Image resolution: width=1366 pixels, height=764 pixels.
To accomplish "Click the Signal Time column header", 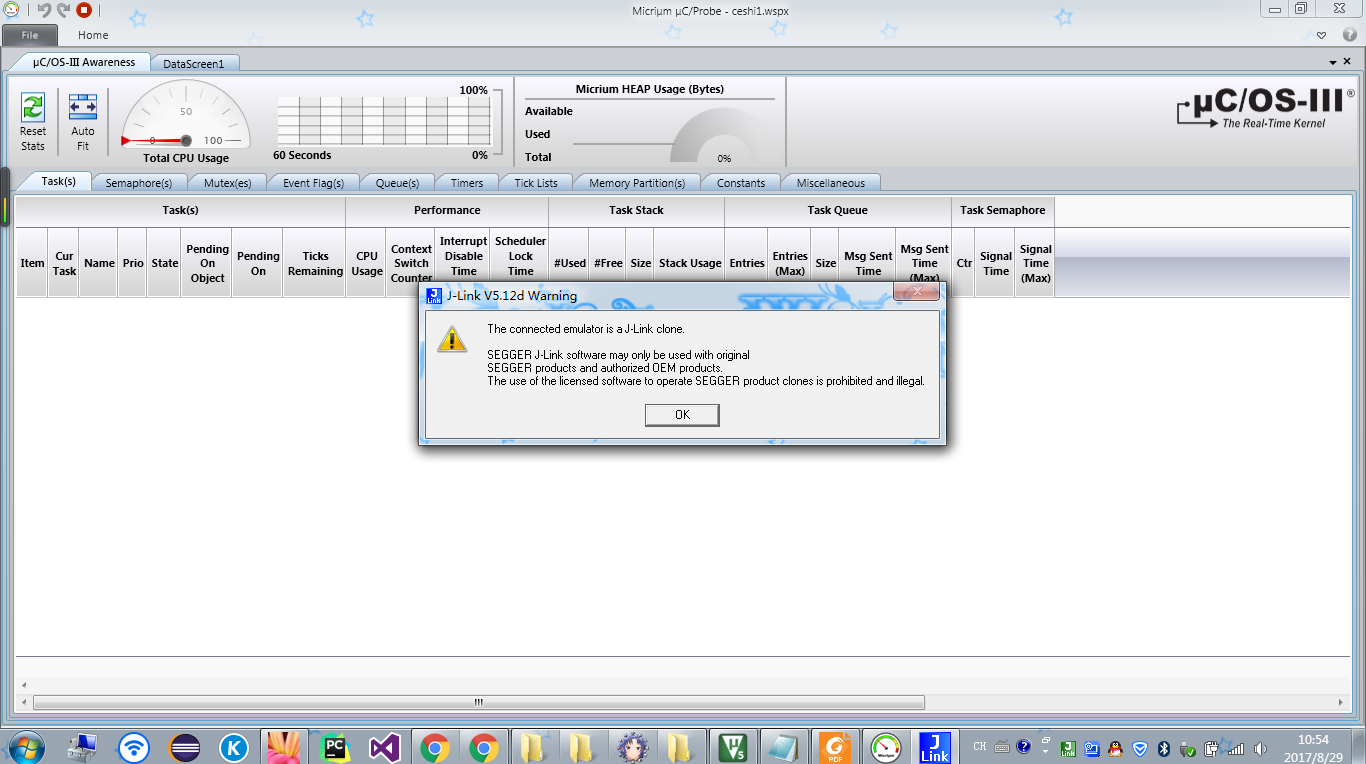I will (x=996, y=263).
